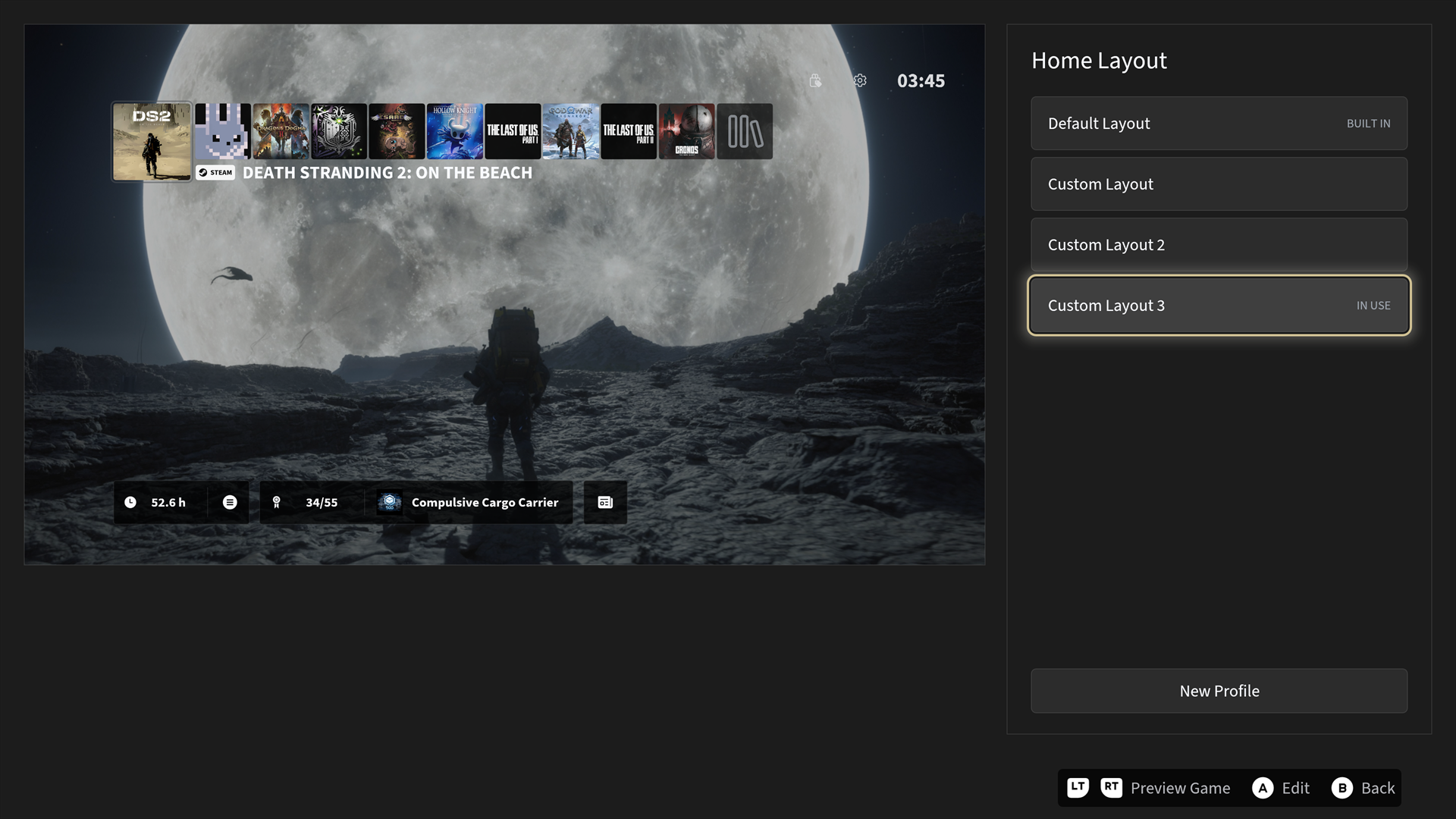Click the IN USE tag
Viewport: 1456px width, 819px height.
1373,306
